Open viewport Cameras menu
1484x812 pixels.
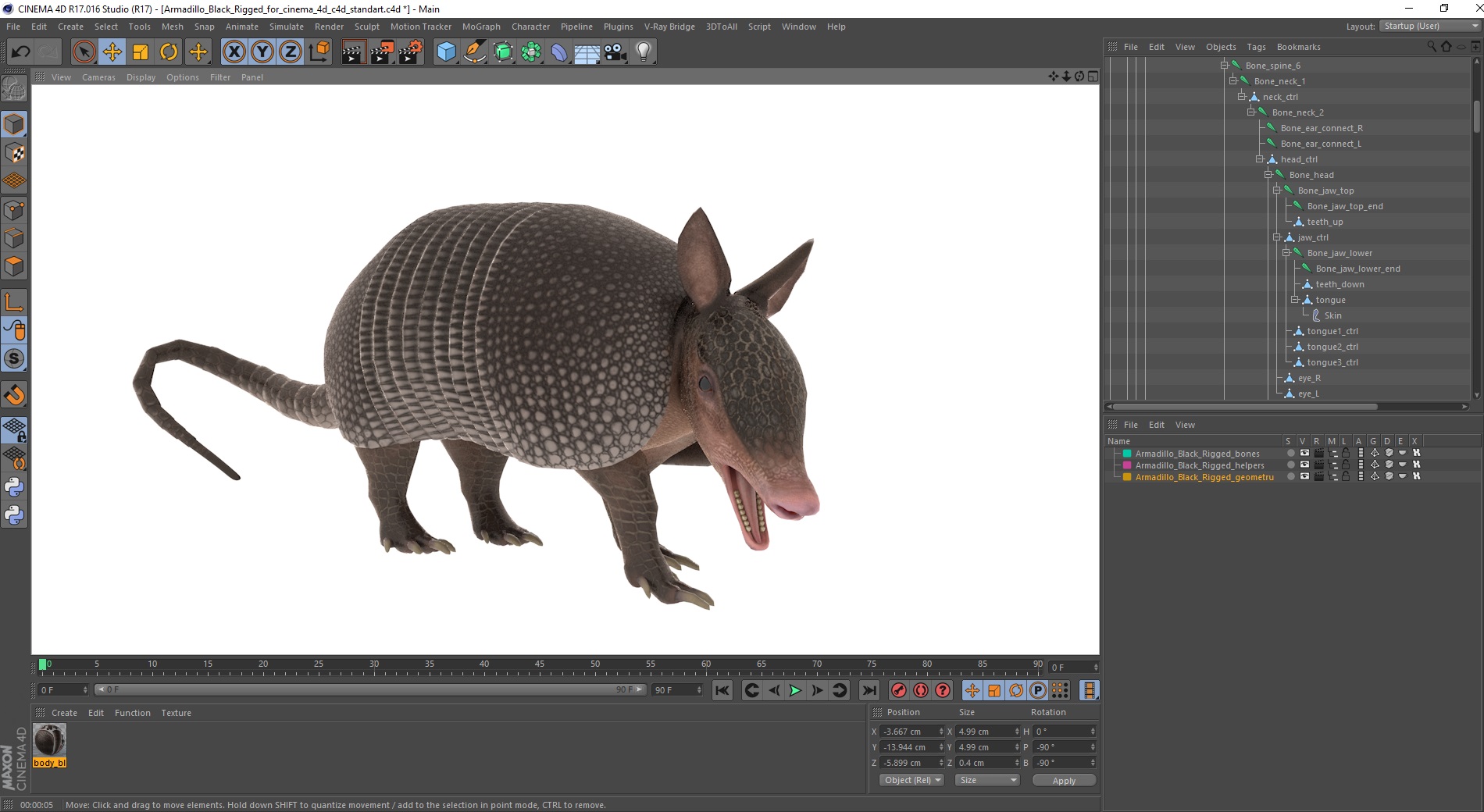coord(98,77)
